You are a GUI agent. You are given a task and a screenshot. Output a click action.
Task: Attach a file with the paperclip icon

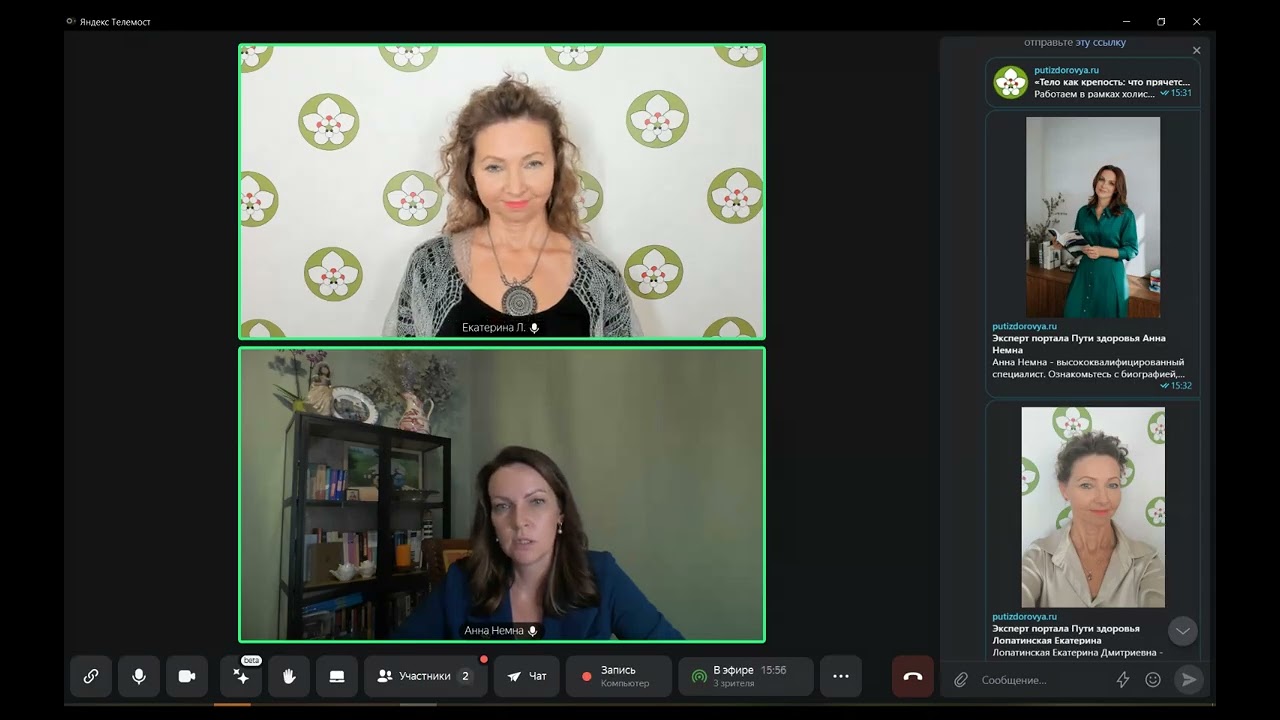961,680
